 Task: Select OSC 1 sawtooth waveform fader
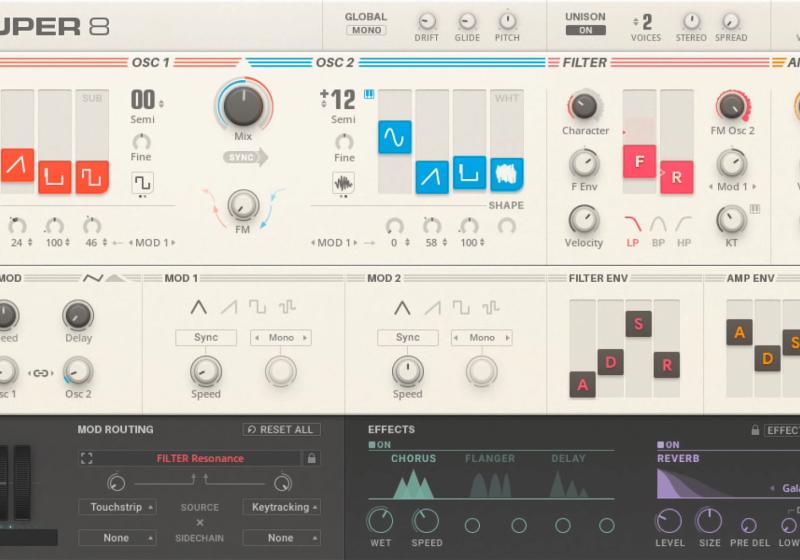(17, 165)
